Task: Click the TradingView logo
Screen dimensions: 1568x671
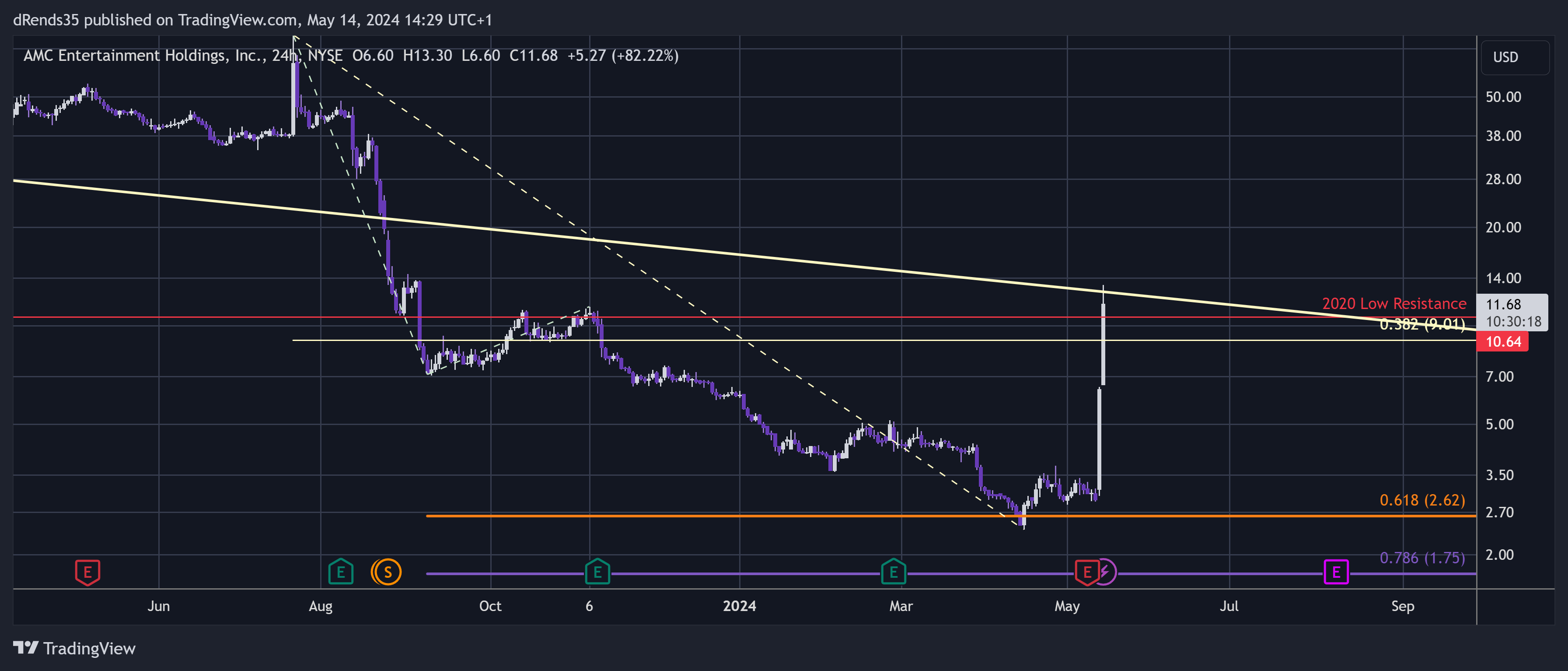Action: (74, 649)
